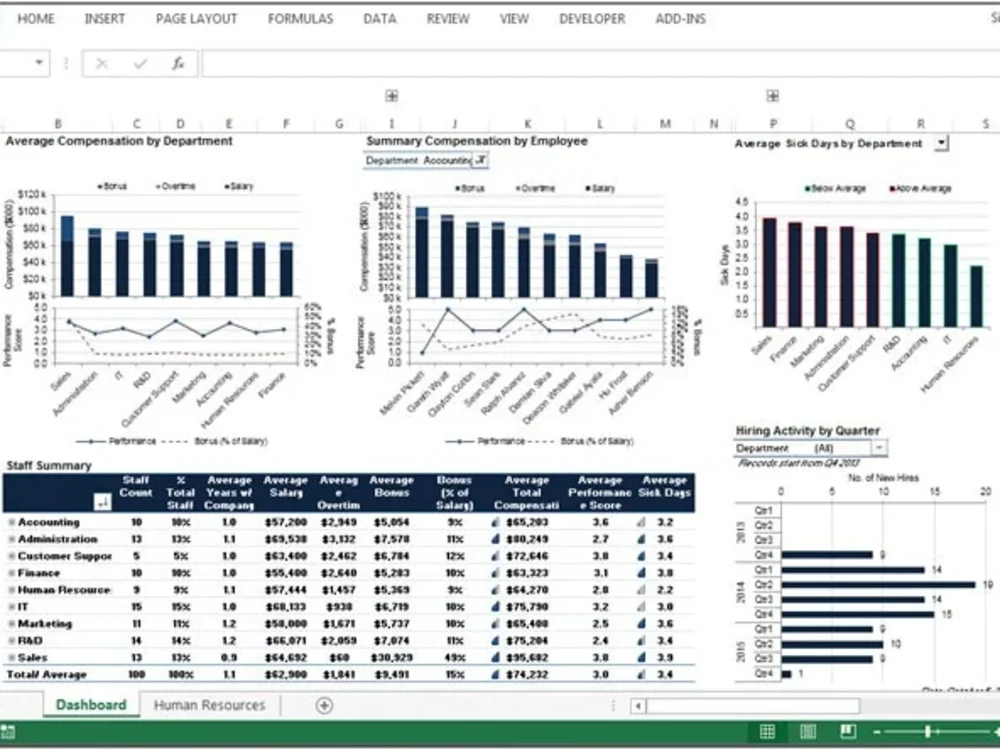1000x750 pixels.
Task: Open the FORMULAS ribbon tab
Action: coord(300,19)
